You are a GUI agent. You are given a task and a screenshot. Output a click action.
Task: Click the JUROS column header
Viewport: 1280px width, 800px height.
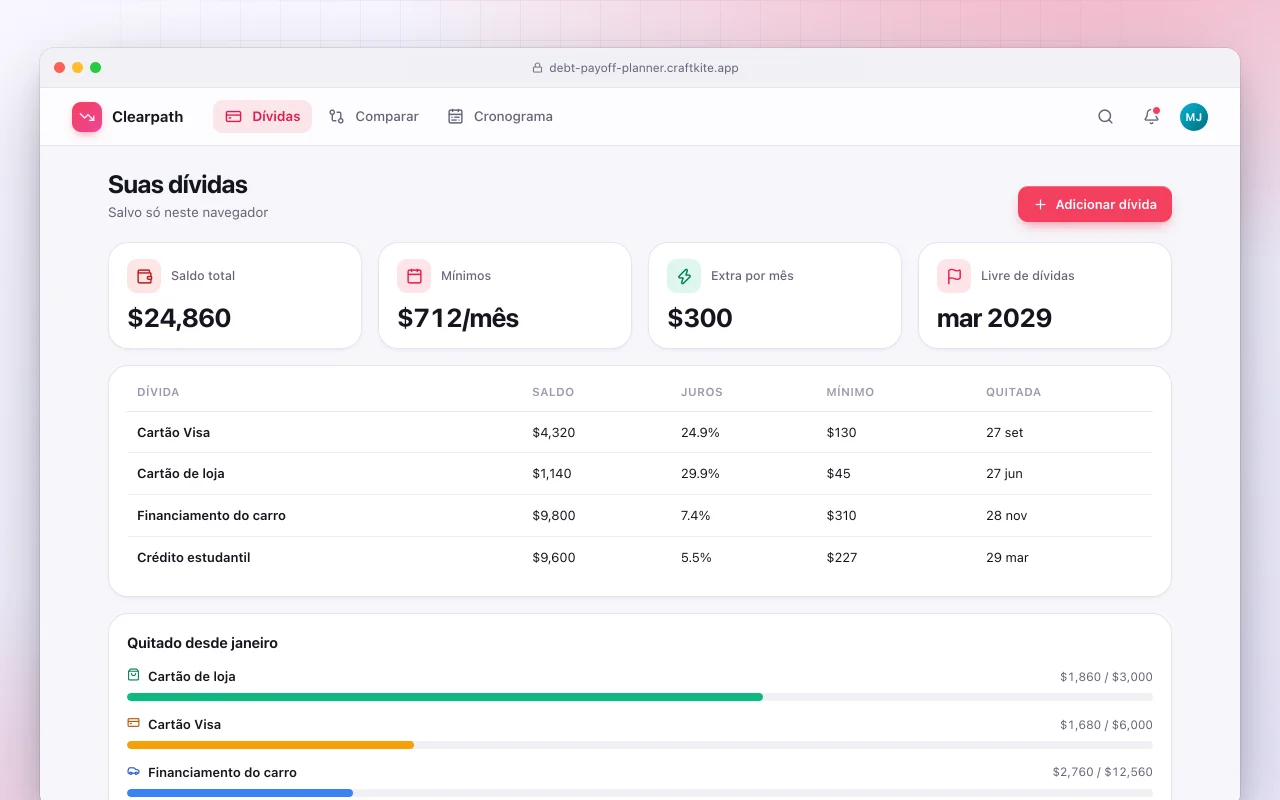click(x=702, y=392)
